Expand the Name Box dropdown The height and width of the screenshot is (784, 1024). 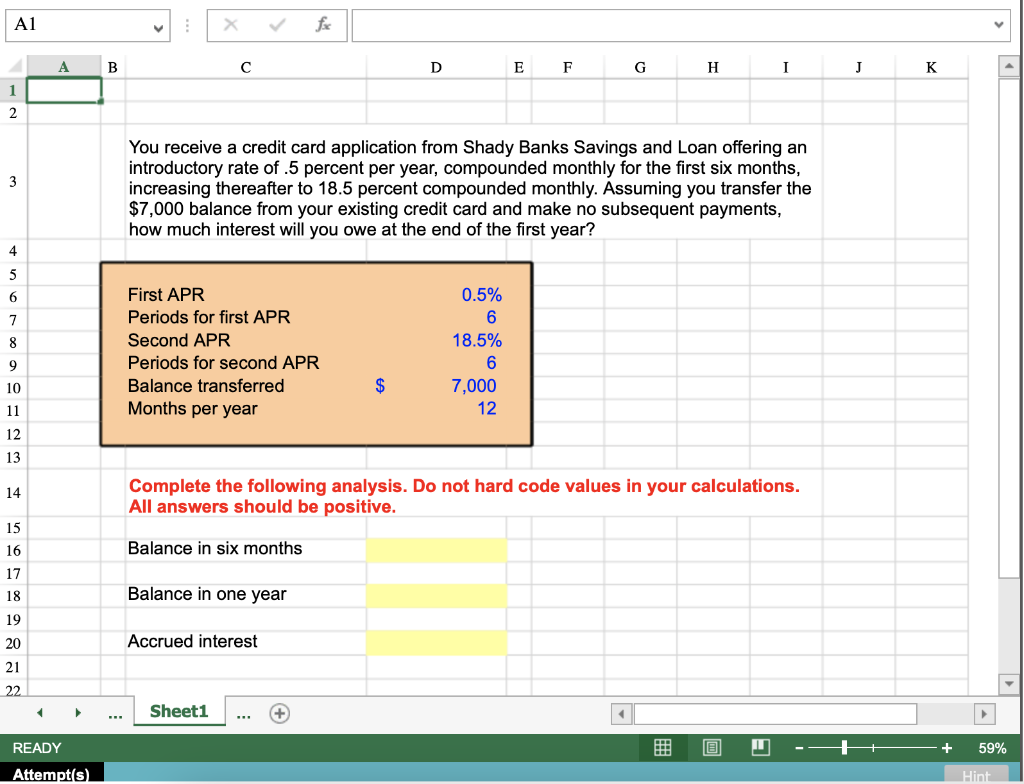(157, 27)
